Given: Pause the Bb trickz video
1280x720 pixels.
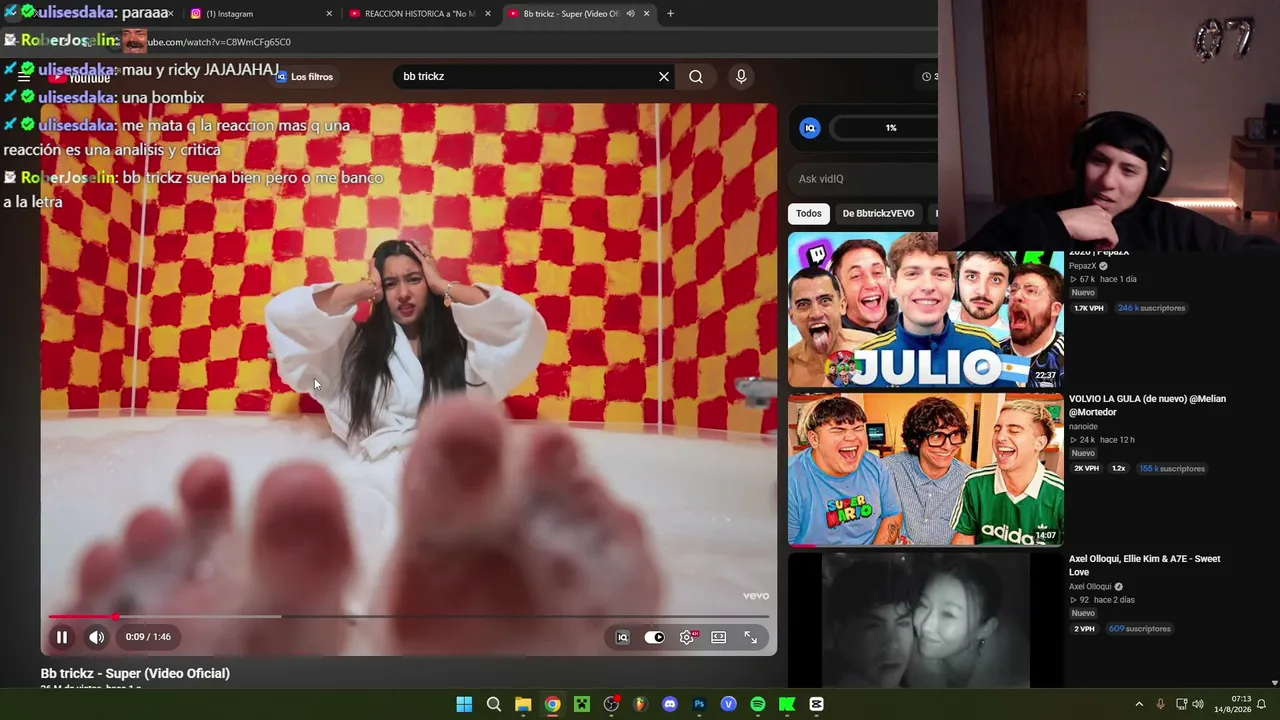Looking at the screenshot, I should coord(62,637).
